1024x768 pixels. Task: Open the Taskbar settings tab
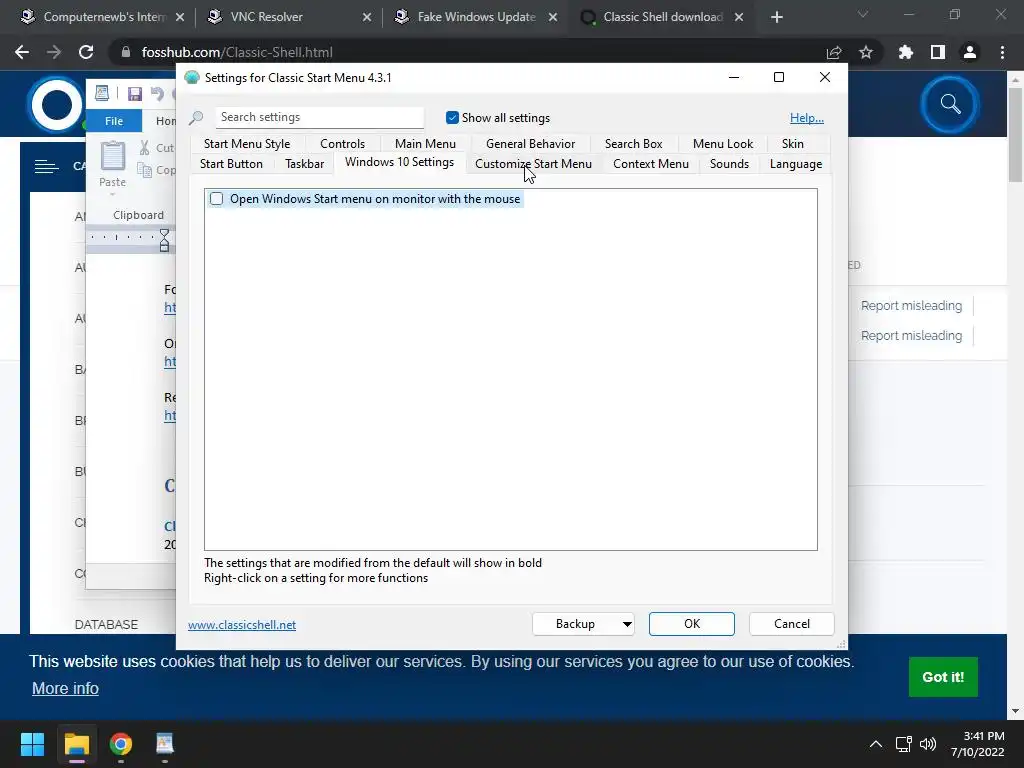point(304,164)
